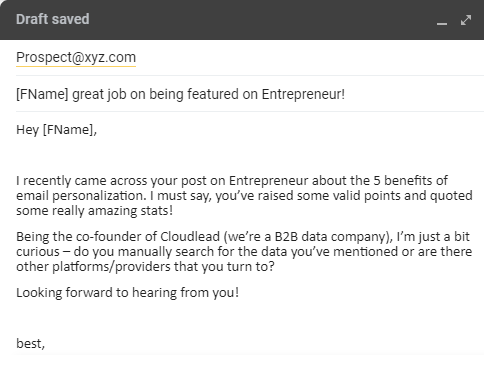Minimize the compose window
492x367 pixels.
pyautogui.click(x=442, y=20)
